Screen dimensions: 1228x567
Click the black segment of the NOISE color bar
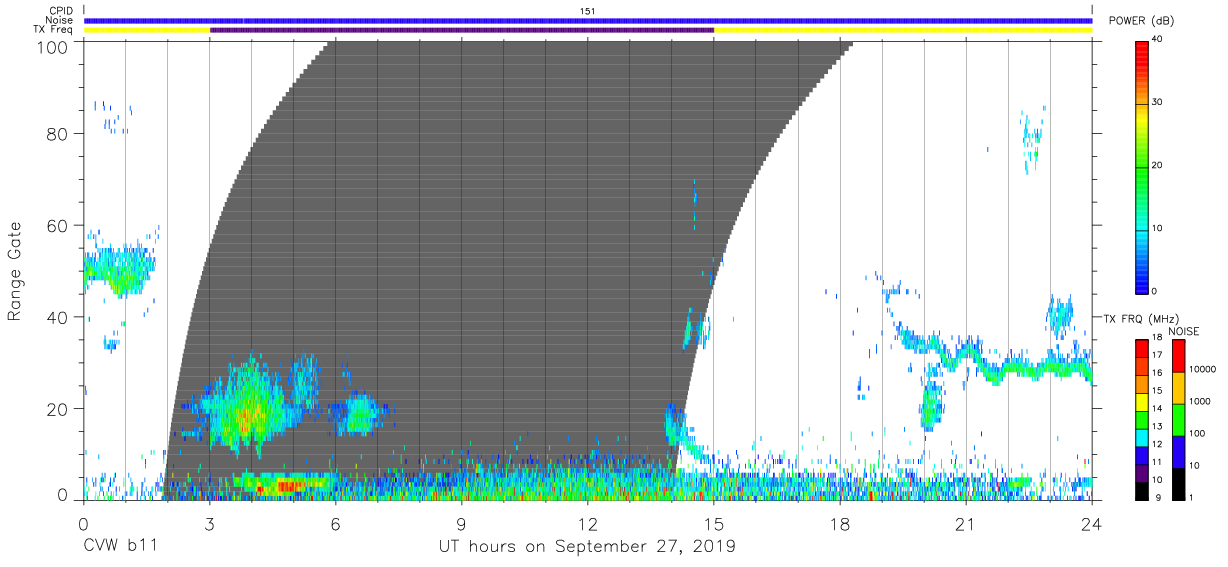[1178, 483]
